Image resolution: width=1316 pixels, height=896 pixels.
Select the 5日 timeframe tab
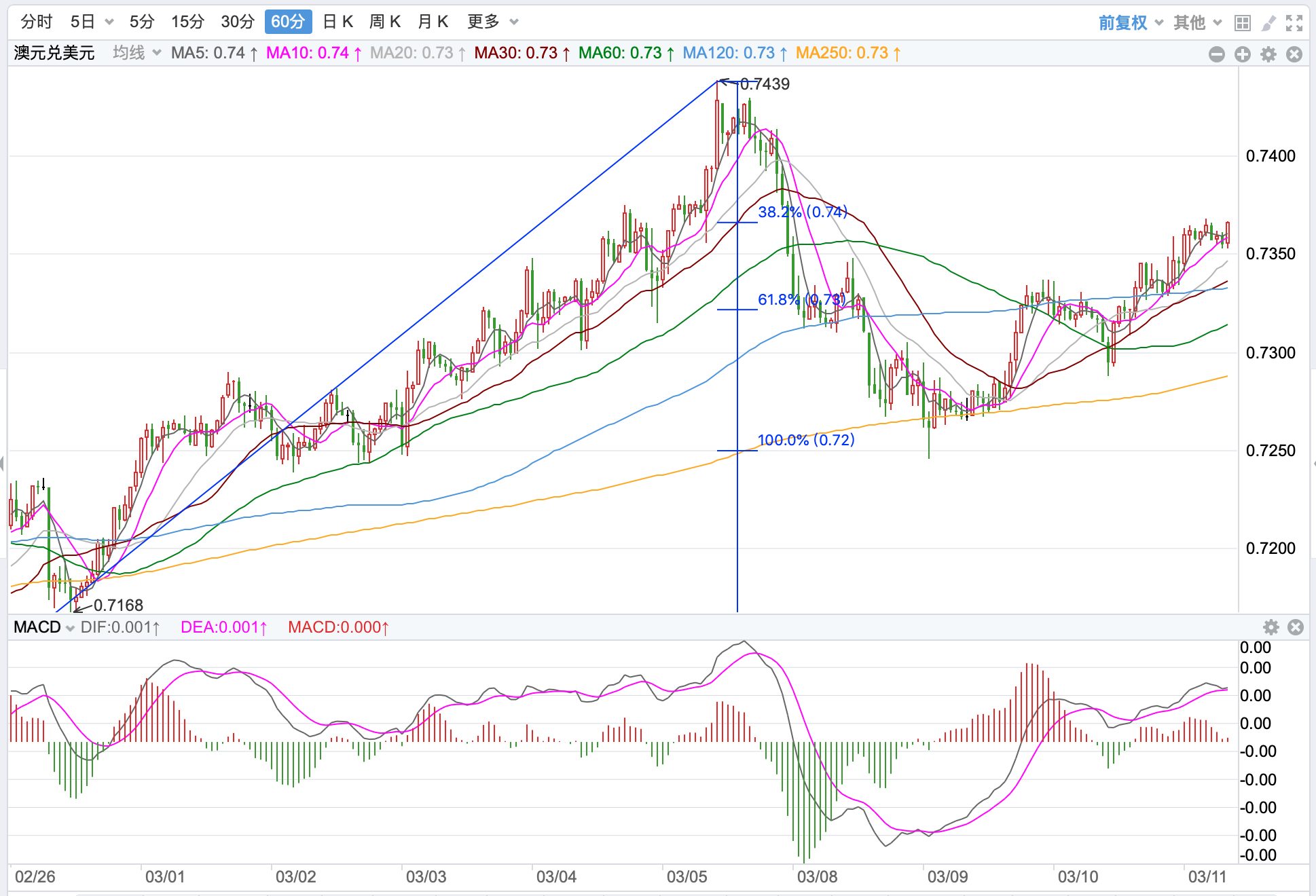coord(83,22)
